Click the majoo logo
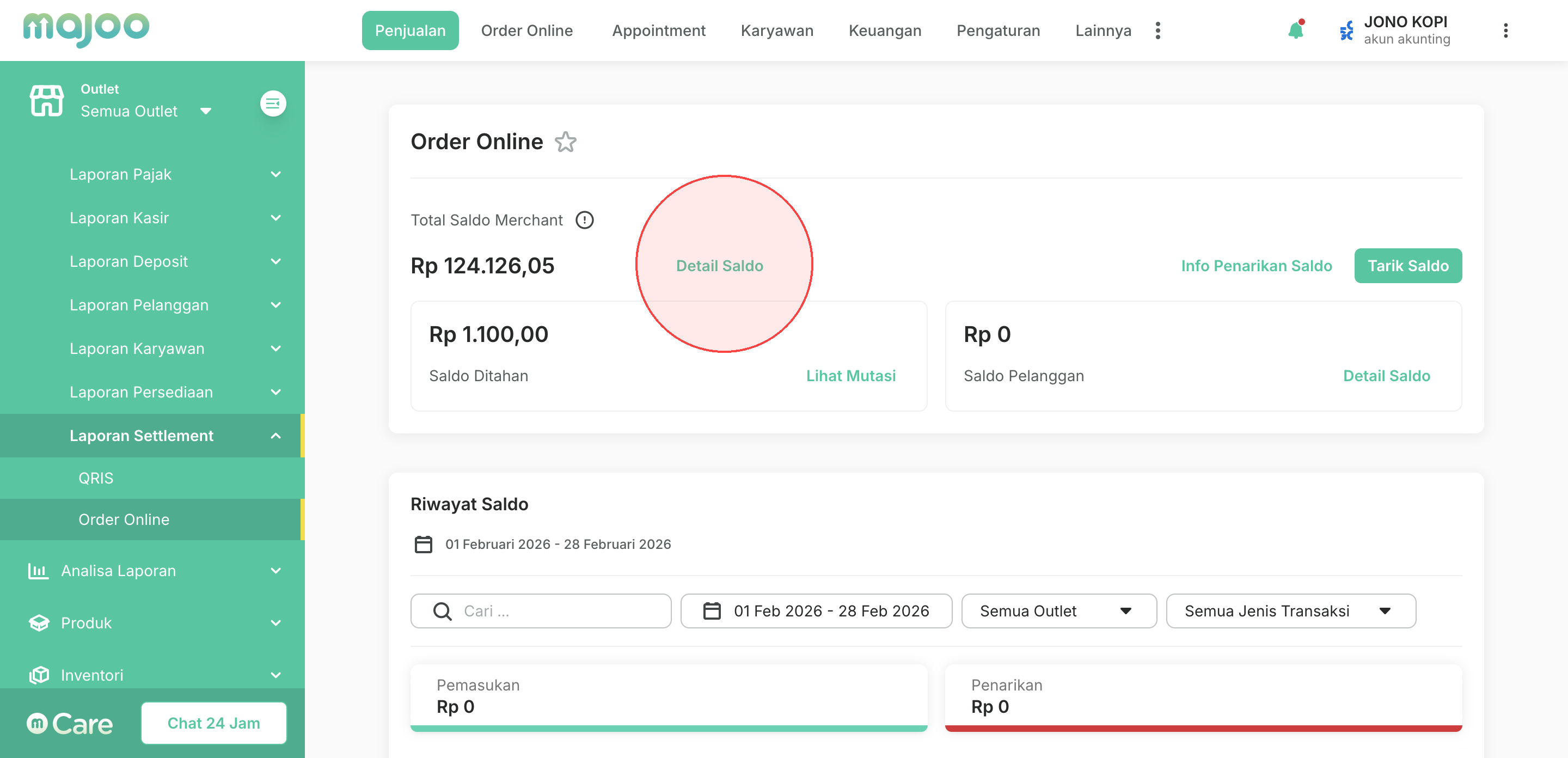 point(86,29)
